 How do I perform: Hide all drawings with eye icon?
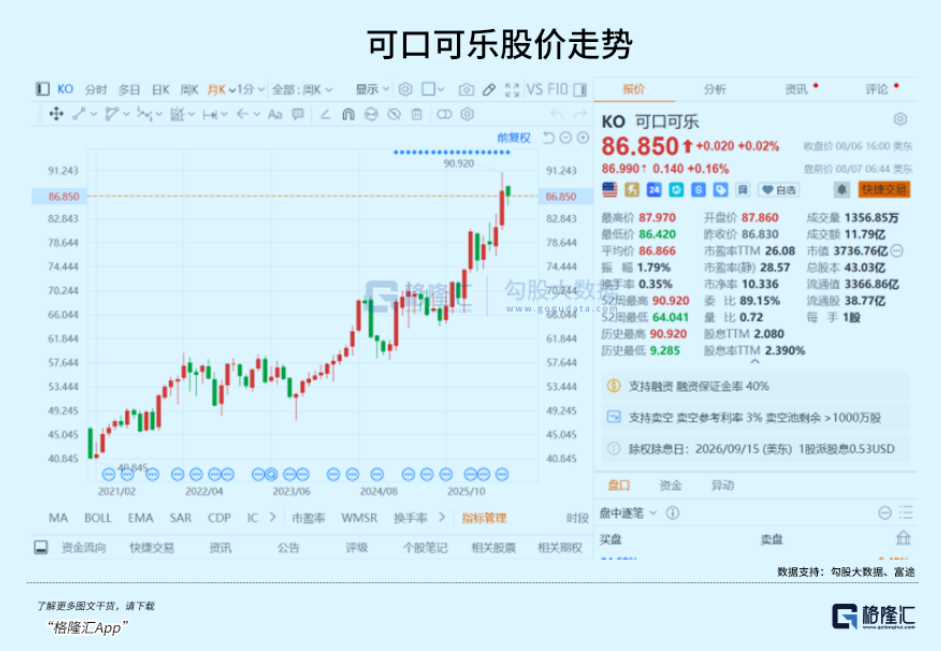[394, 114]
